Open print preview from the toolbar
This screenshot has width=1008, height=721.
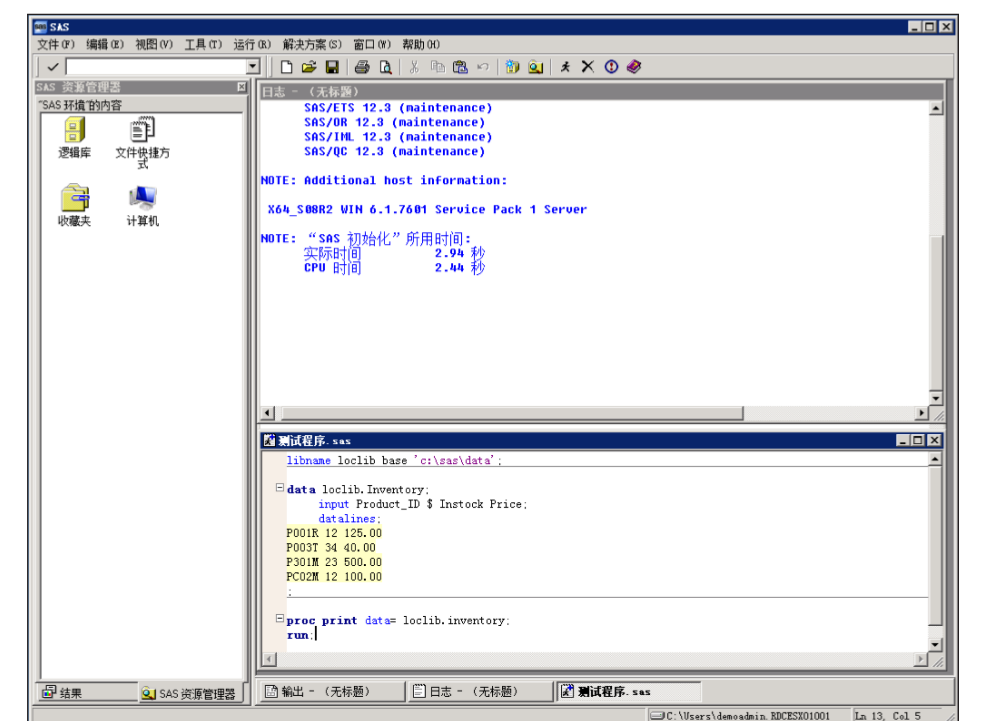pos(386,67)
